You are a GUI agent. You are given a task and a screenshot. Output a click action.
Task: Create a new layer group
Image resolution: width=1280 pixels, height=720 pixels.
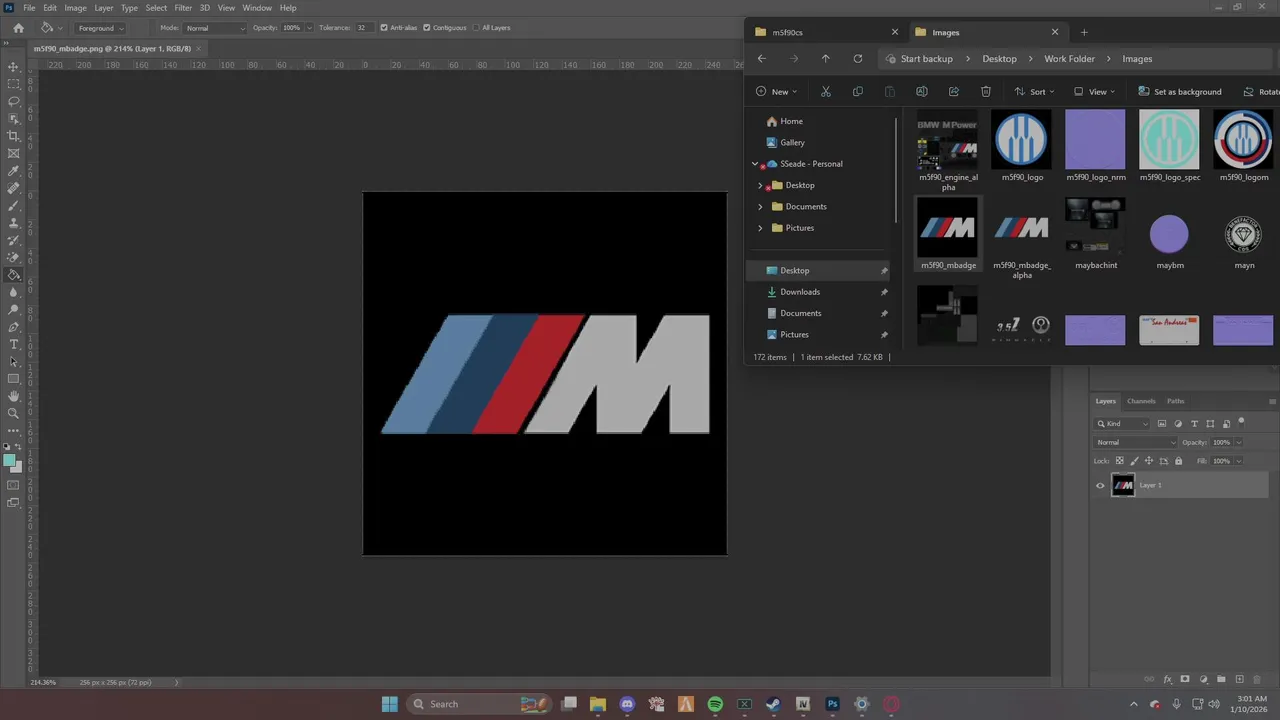click(1221, 679)
